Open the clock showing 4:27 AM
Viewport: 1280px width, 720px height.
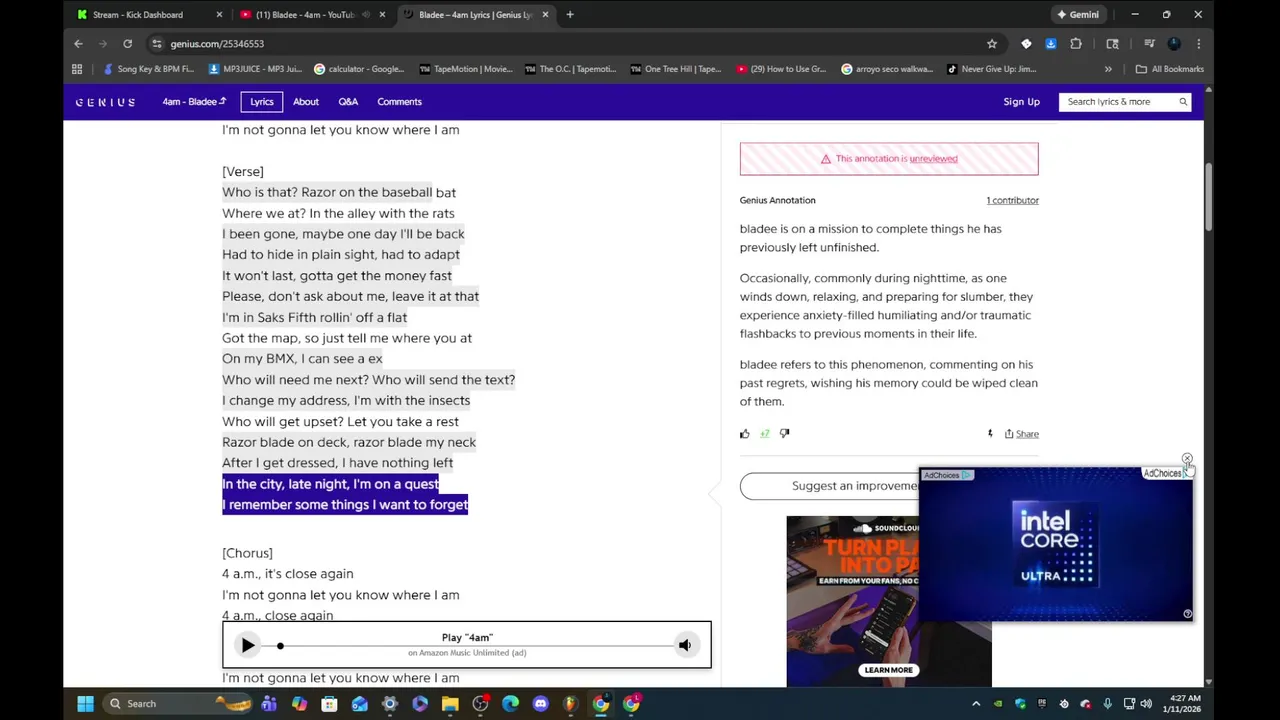1183,704
